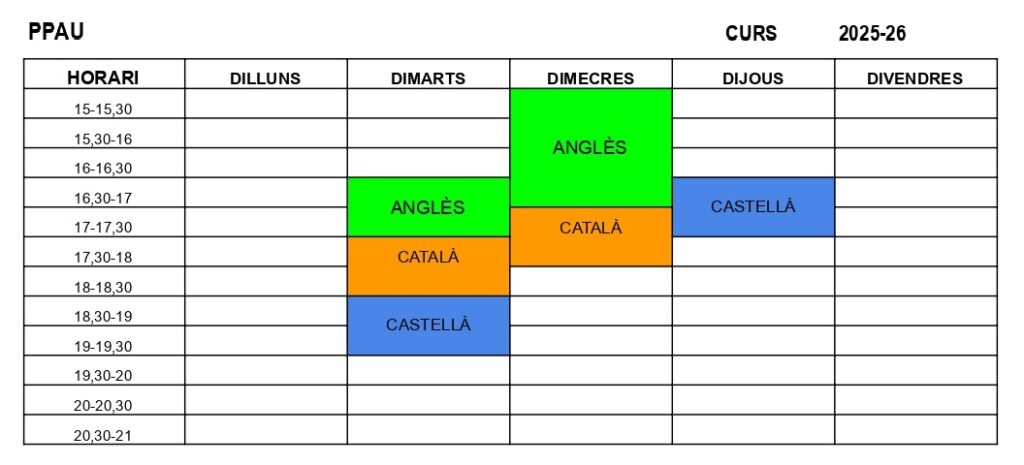
Task: Select the DIJOUS column header
Action: [x=752, y=78]
